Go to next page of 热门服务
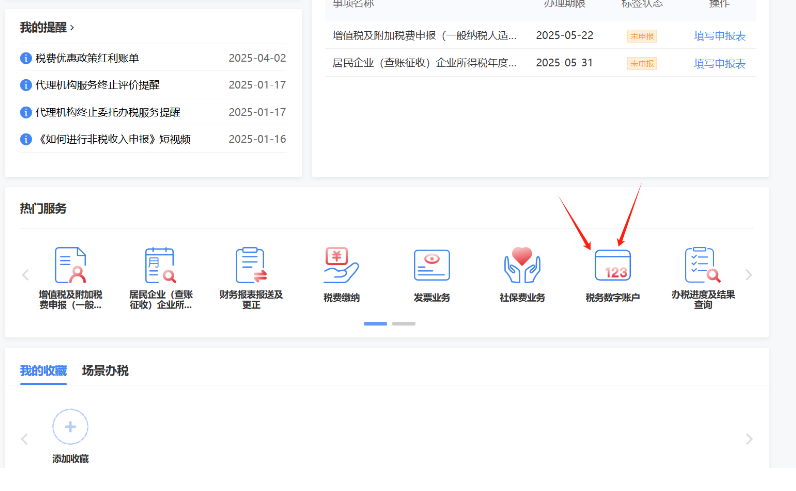Screen dimensions: 796x491 point(748,275)
